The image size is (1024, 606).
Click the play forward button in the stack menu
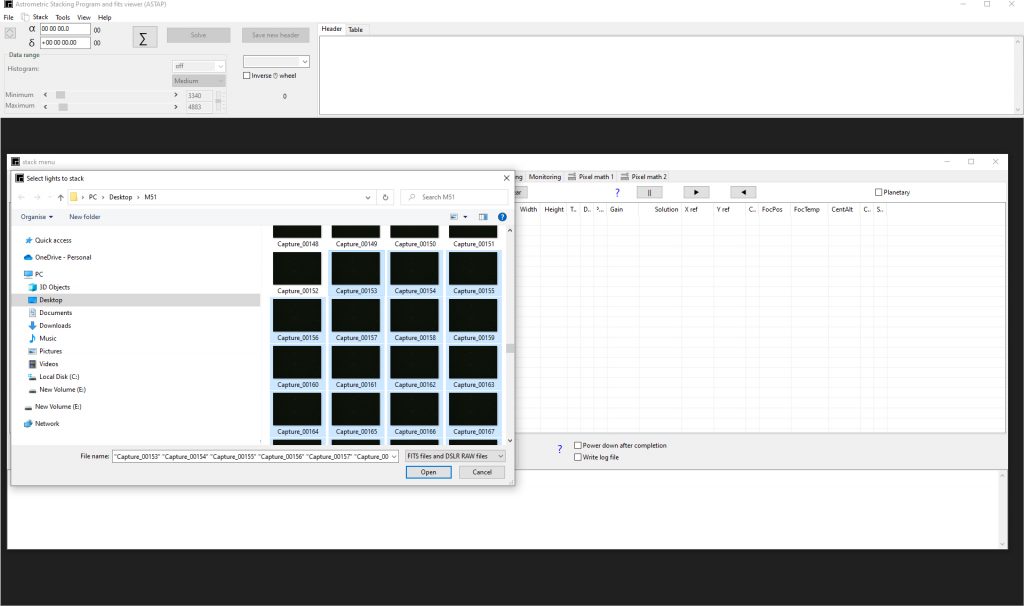coord(696,193)
